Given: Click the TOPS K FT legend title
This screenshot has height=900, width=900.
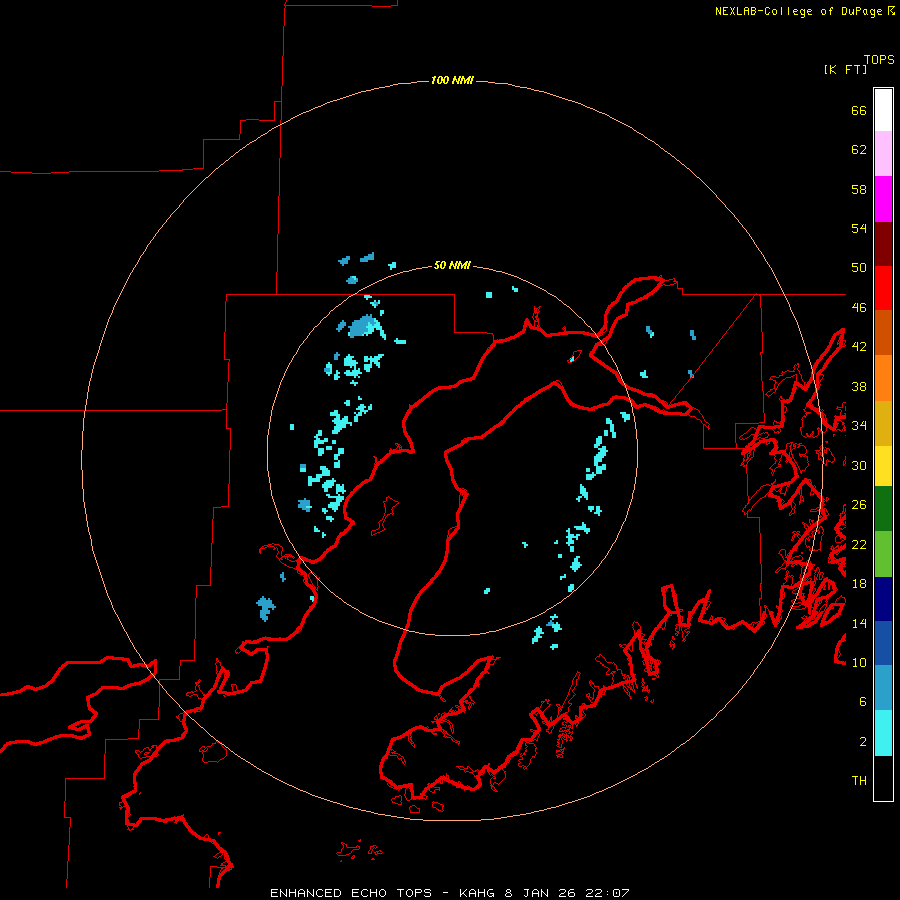Looking at the screenshot, I should point(859,64).
